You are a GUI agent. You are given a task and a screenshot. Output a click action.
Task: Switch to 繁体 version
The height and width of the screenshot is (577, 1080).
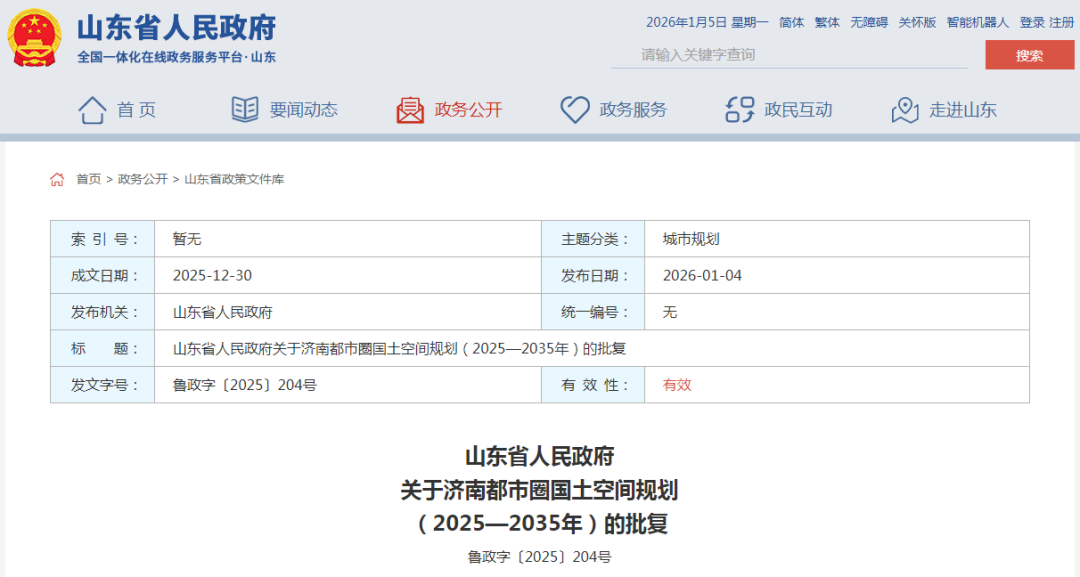click(x=827, y=20)
